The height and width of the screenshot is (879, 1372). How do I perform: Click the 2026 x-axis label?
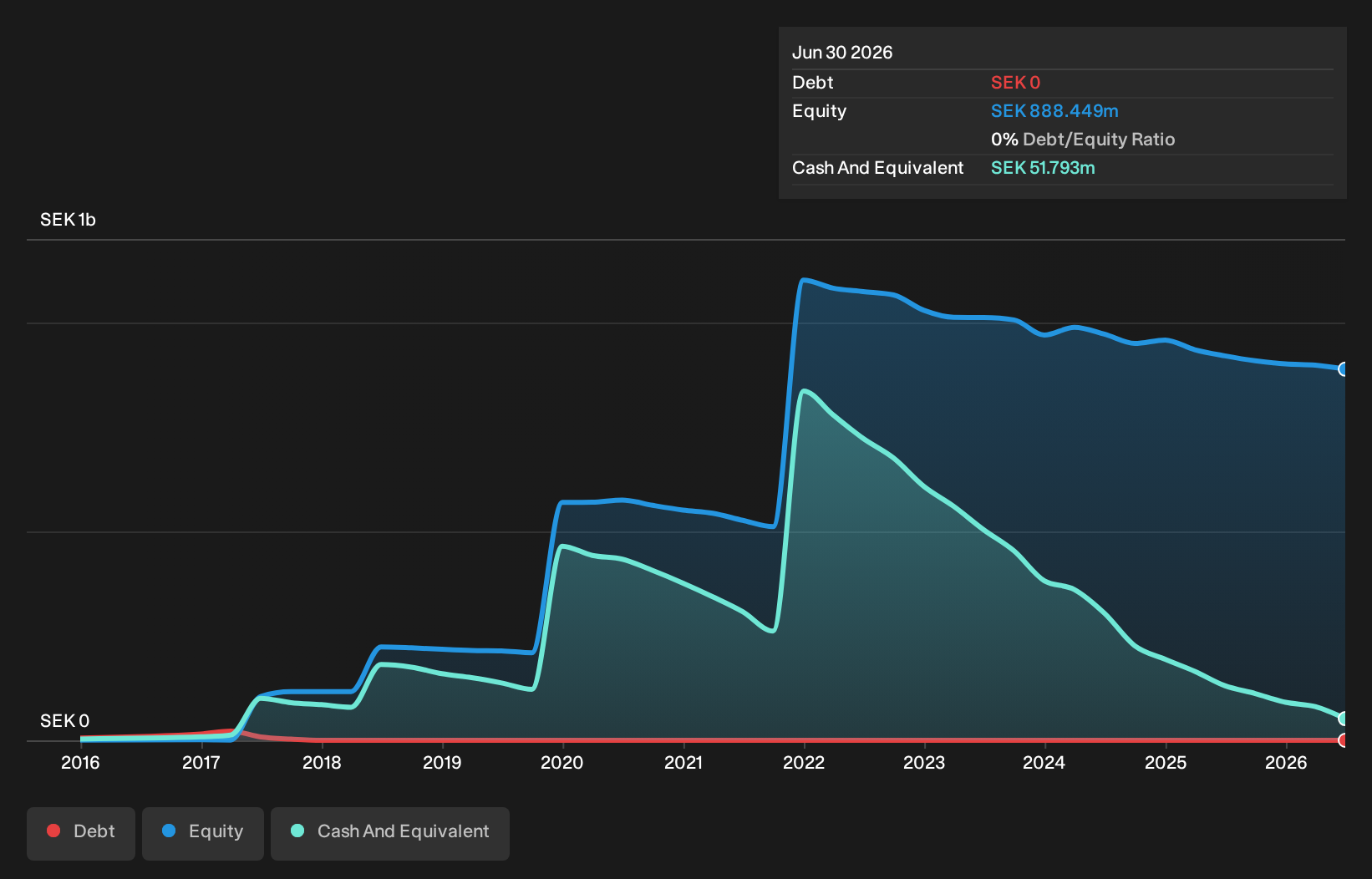coord(1286,763)
